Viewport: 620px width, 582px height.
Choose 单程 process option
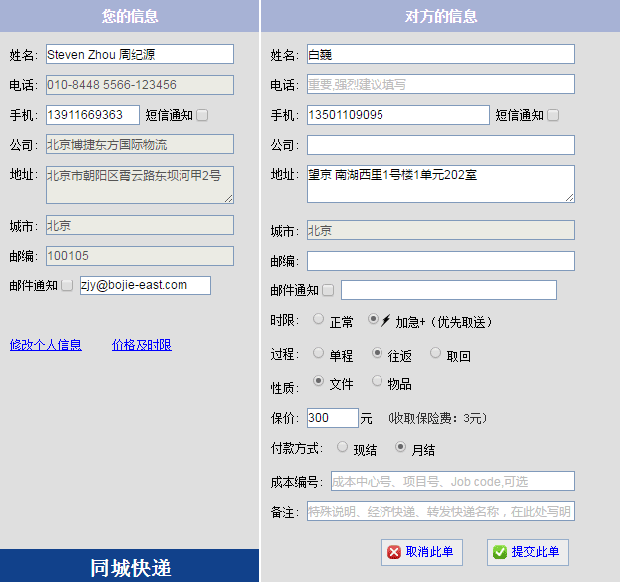point(318,352)
